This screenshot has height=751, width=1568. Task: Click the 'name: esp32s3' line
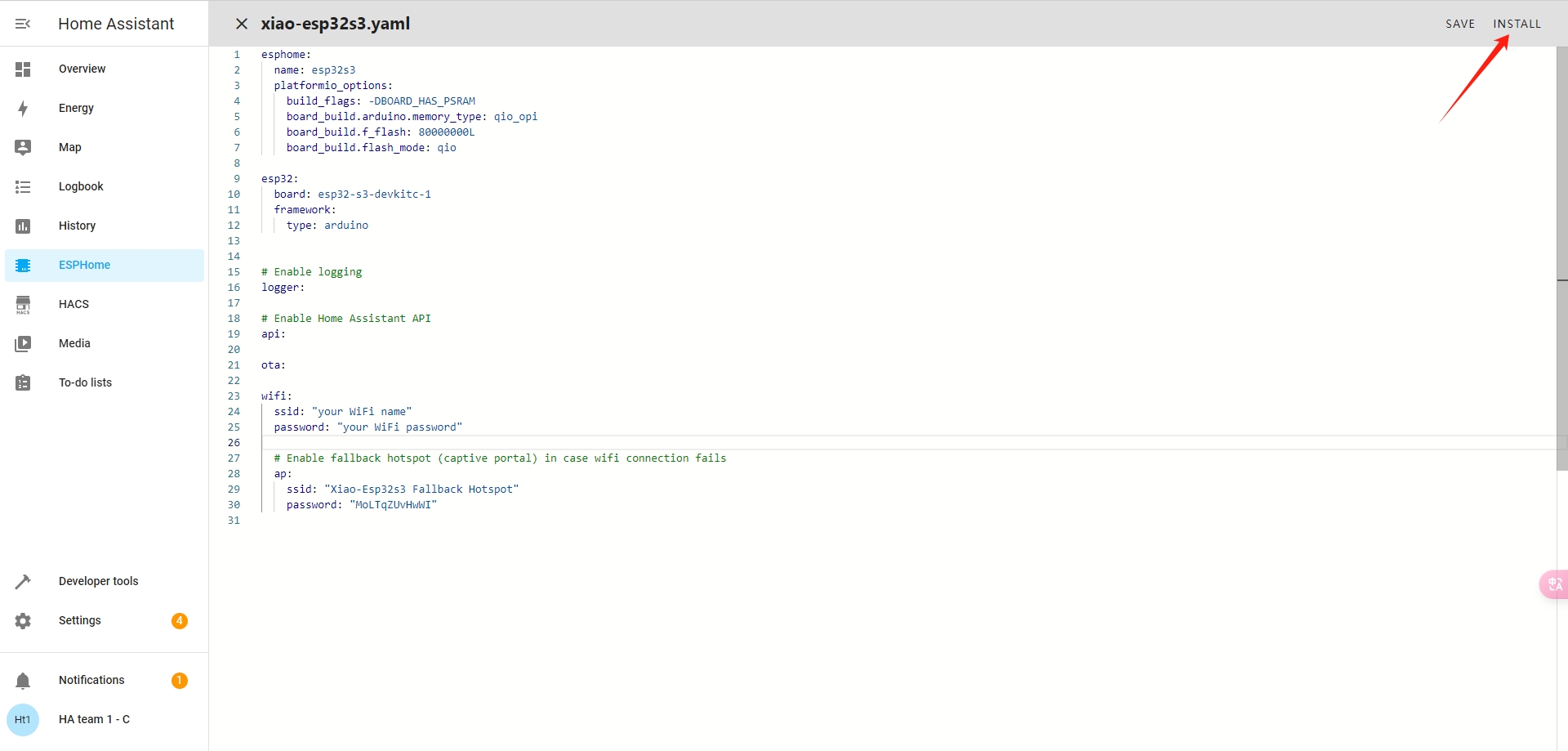[x=314, y=70]
